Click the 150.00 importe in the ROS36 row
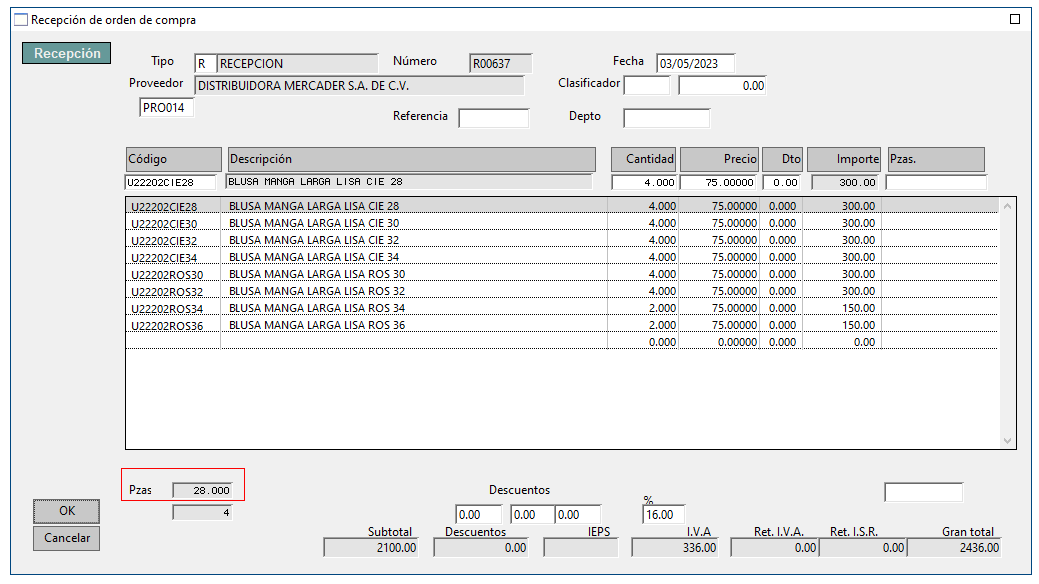1039x584 pixels. click(858, 325)
